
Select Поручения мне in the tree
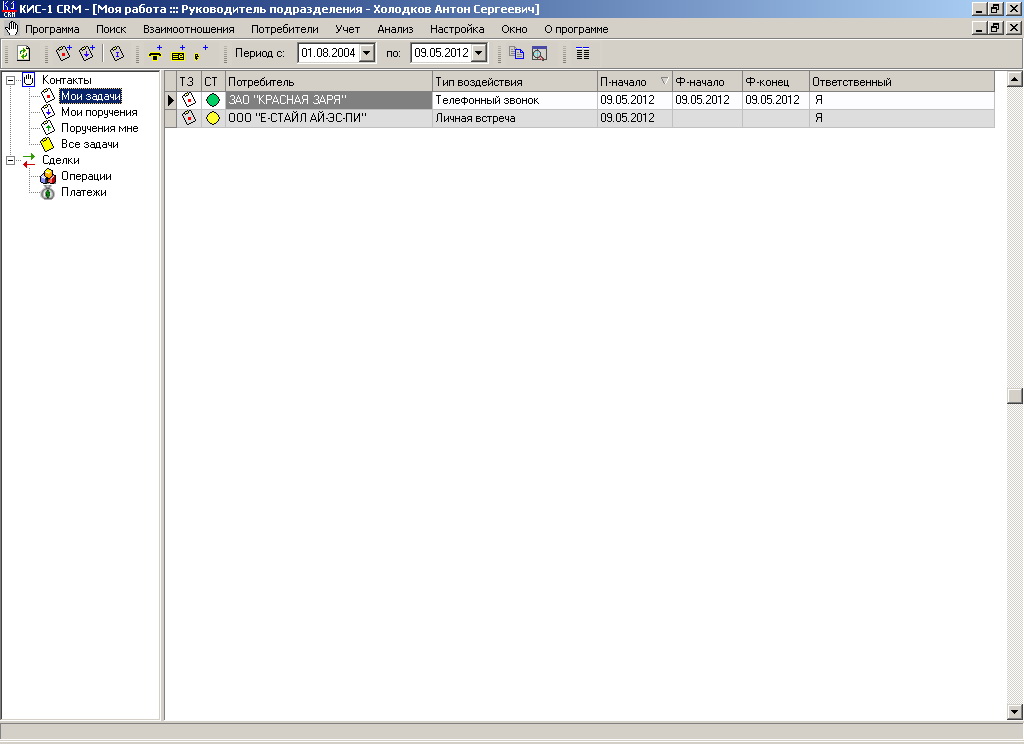(x=100, y=128)
